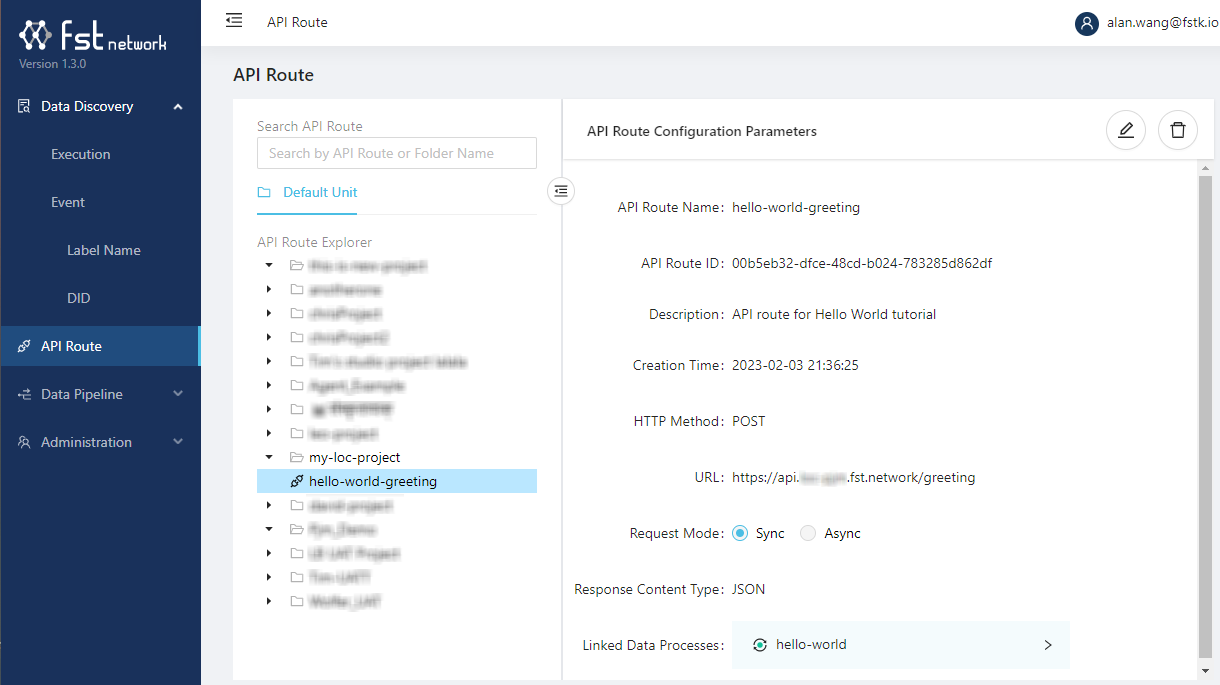Image resolution: width=1220 pixels, height=685 pixels.
Task: Click the hello-world data process icon
Action: pos(760,645)
